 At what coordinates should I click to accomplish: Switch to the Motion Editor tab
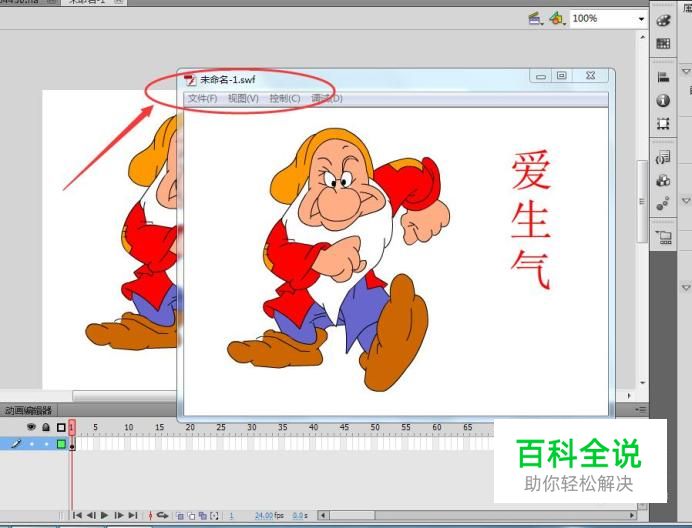[x=28, y=410]
